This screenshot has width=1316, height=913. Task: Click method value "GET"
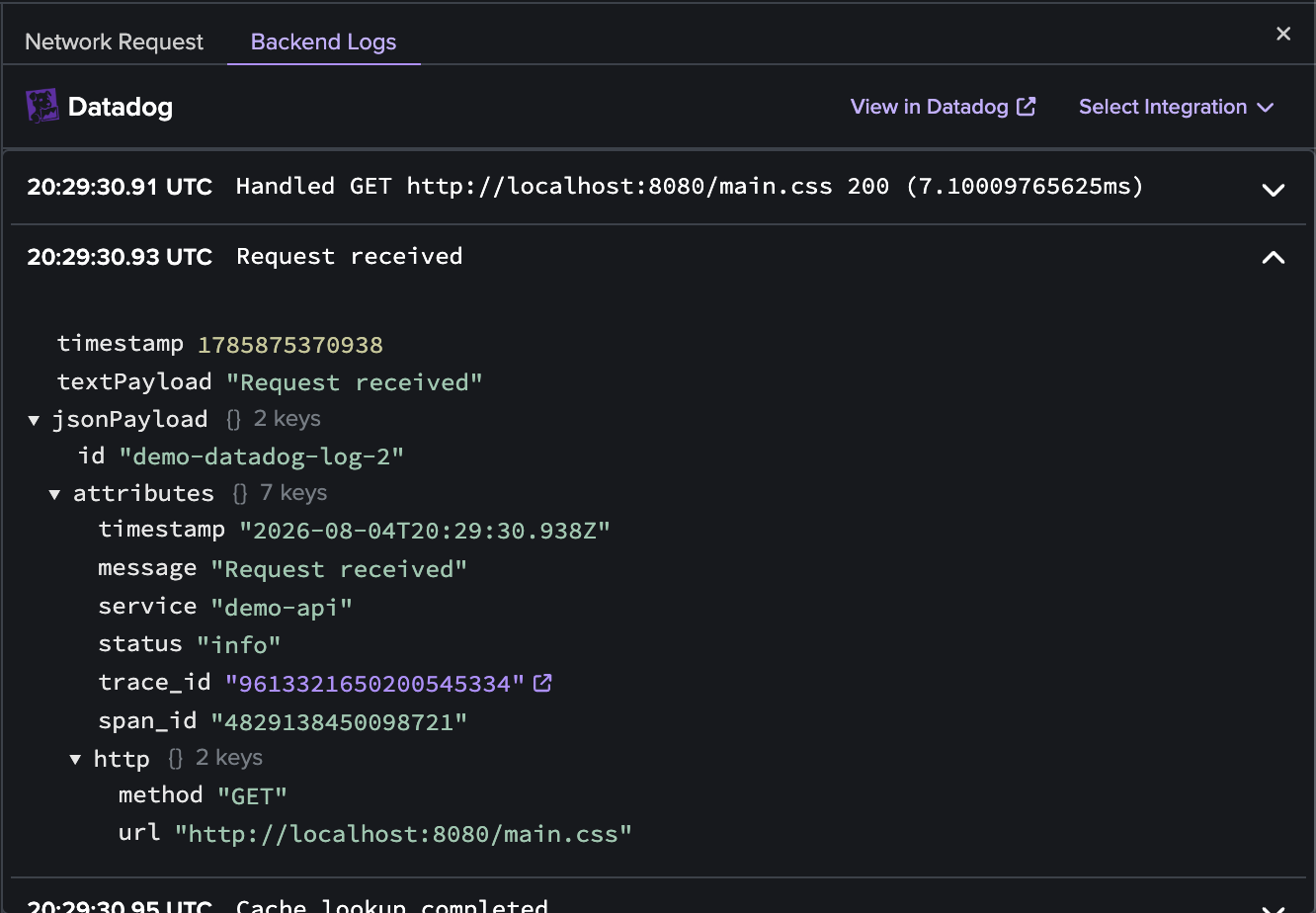click(252, 795)
